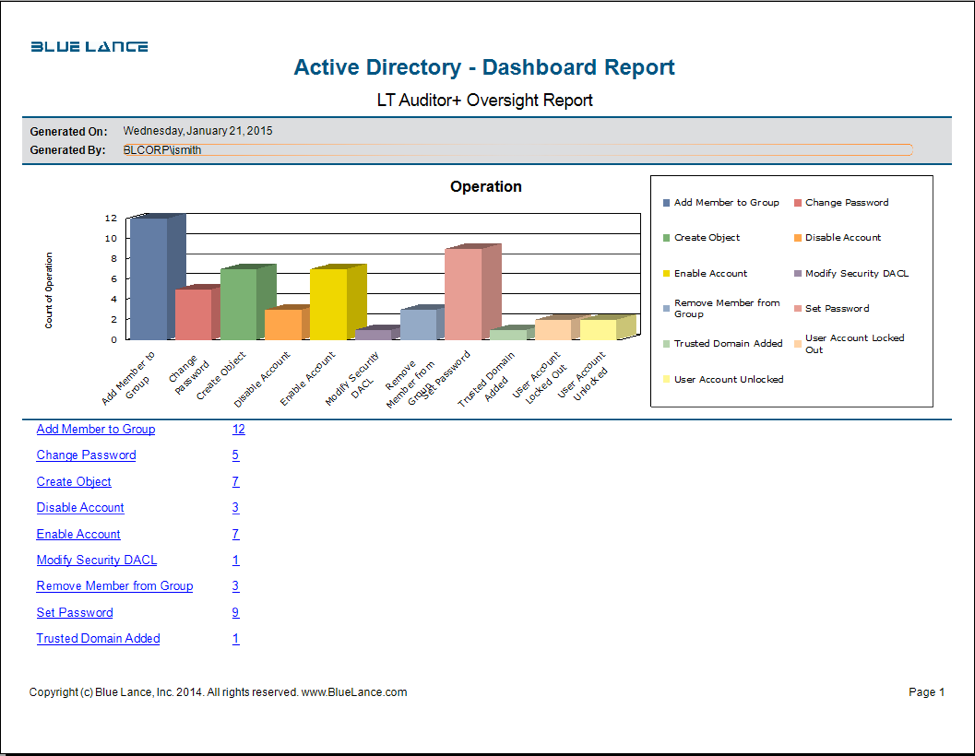Click count 1 for Trusted Domain Added
The width and height of the screenshot is (975, 756).
[236, 638]
